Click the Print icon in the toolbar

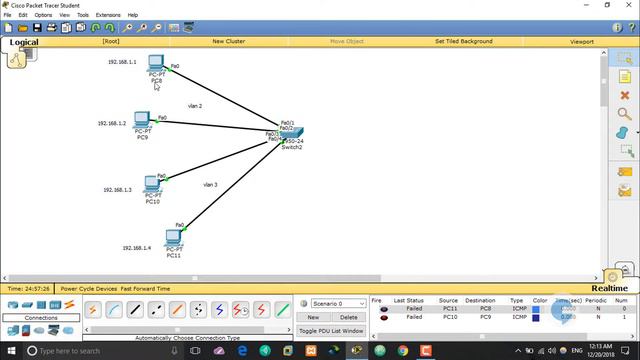(51, 28)
